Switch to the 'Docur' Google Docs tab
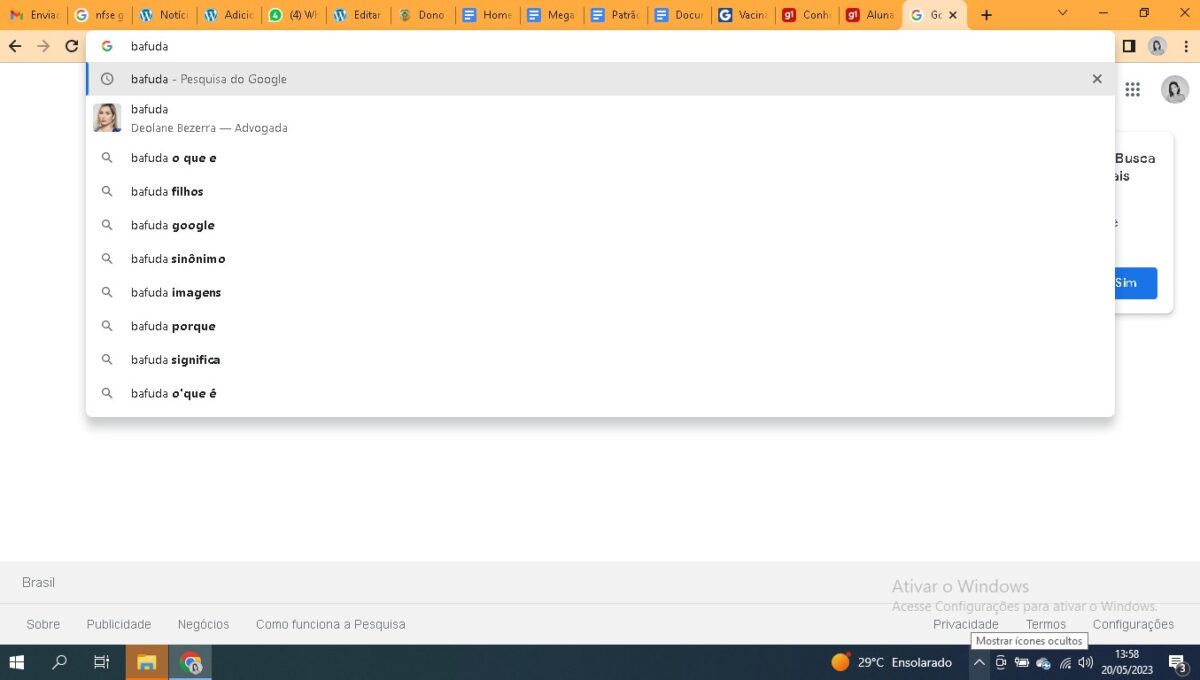 (680, 15)
